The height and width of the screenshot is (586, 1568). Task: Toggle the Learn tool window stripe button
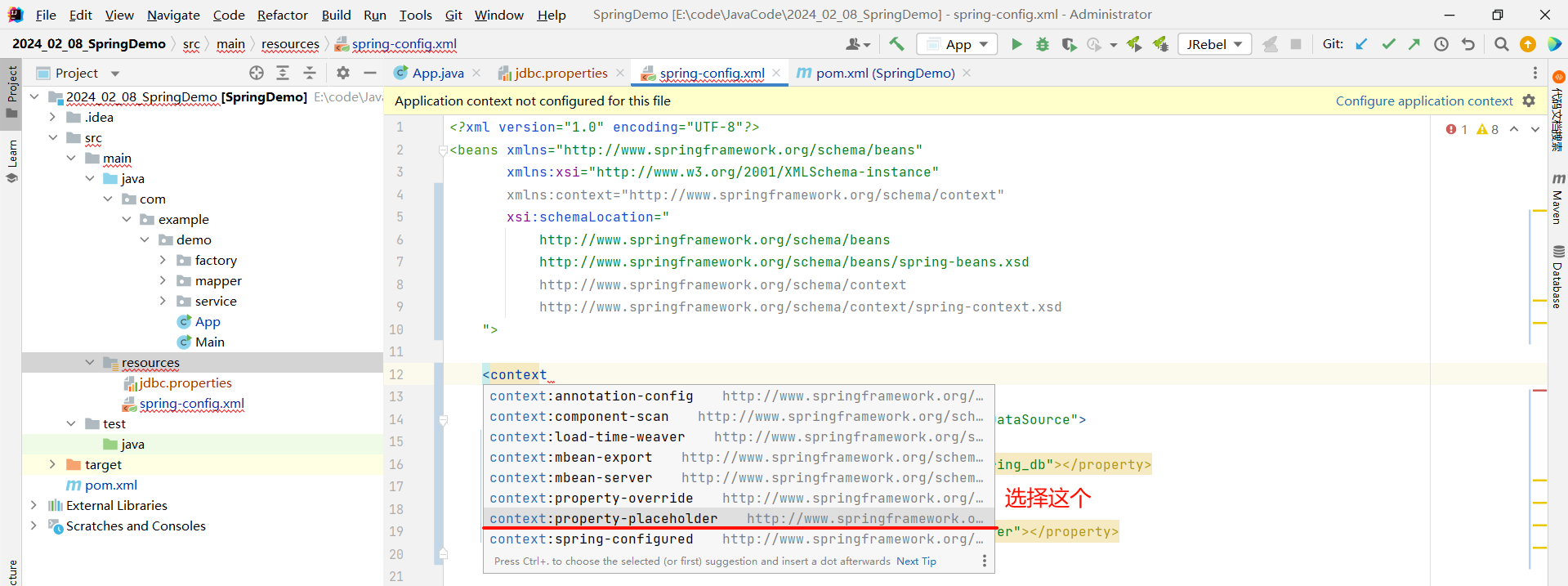(11, 160)
